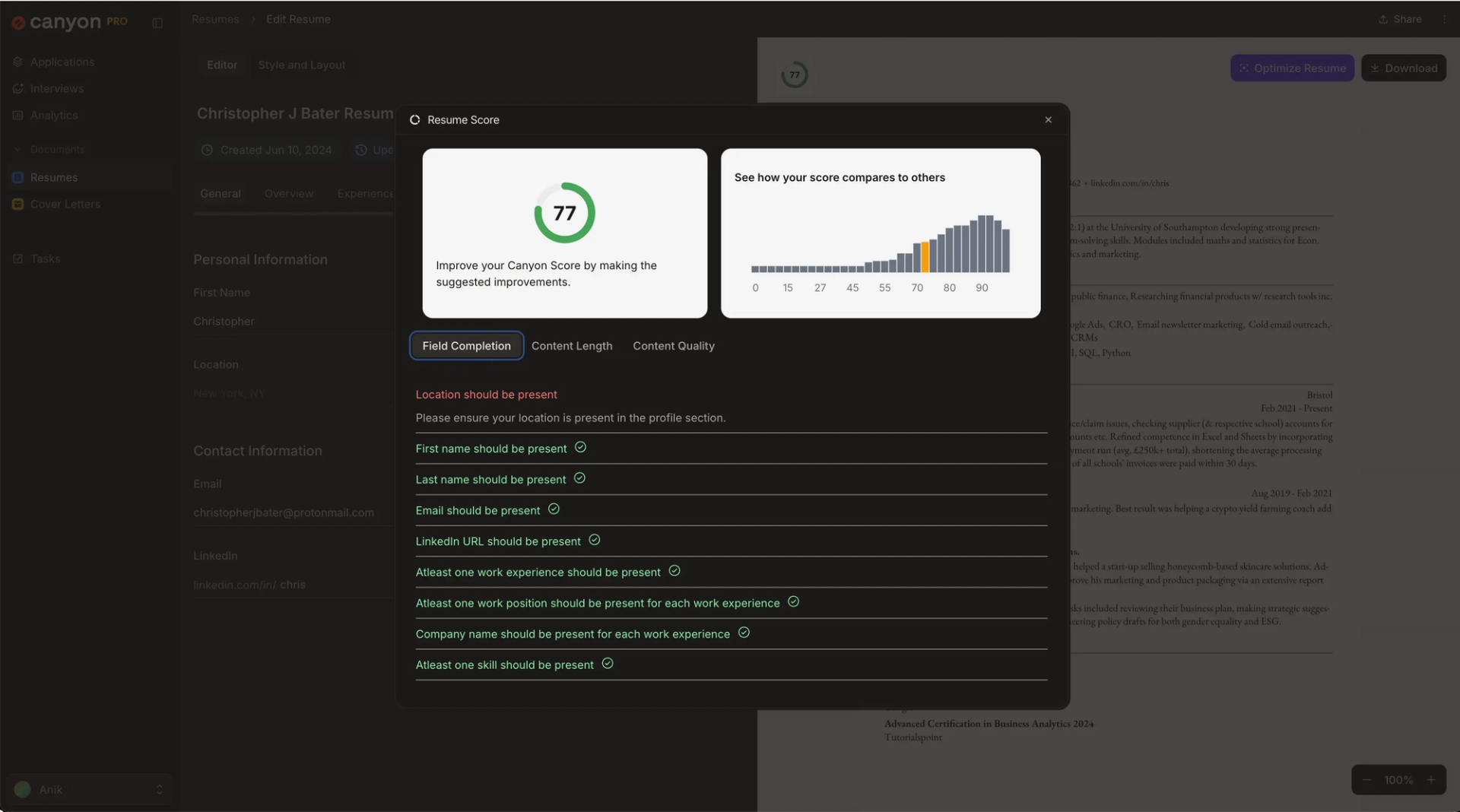
Task: Click the First Name input field
Action: click(293, 322)
